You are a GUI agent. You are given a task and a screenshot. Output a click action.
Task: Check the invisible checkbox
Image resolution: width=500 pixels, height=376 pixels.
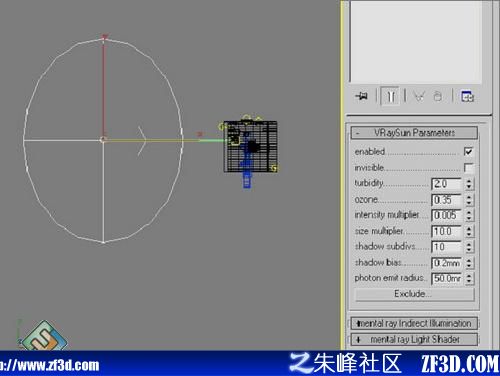click(468, 168)
